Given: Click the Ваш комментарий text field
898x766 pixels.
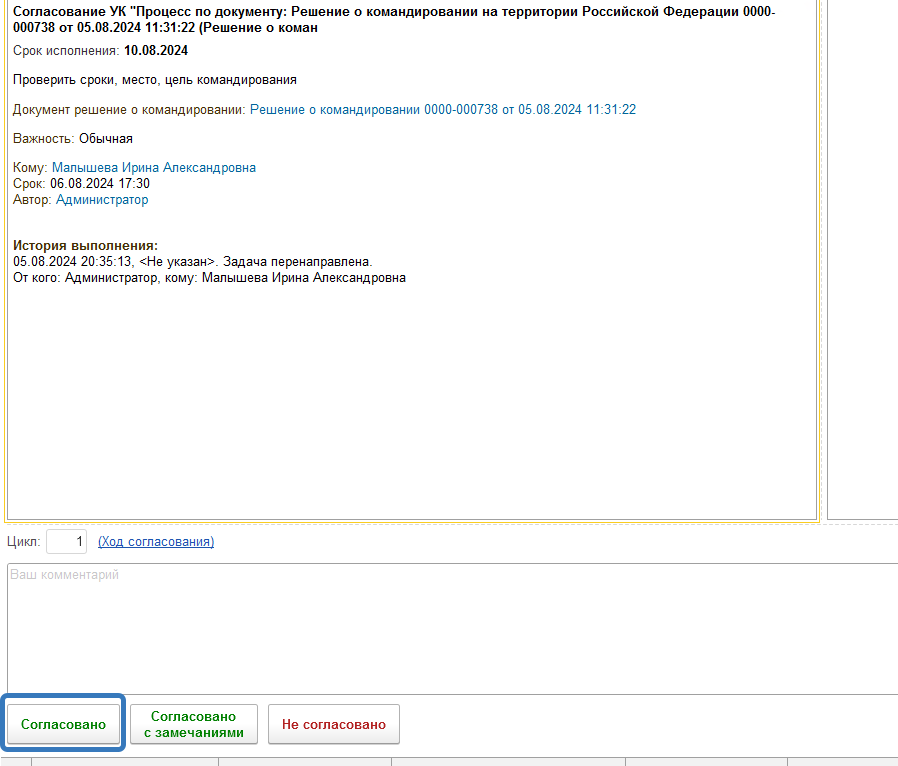Looking at the screenshot, I should click(x=452, y=629).
